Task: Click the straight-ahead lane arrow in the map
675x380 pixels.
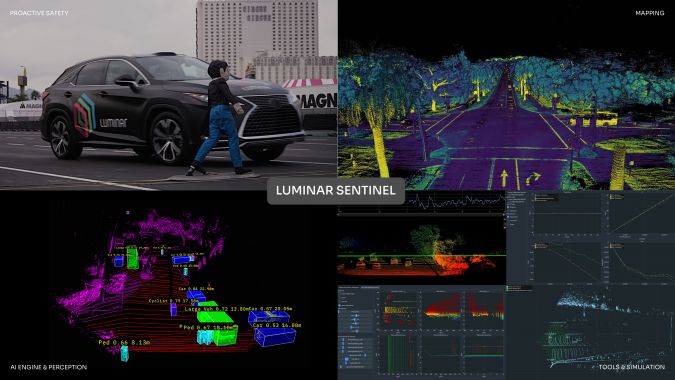Action: pyautogui.click(x=504, y=176)
